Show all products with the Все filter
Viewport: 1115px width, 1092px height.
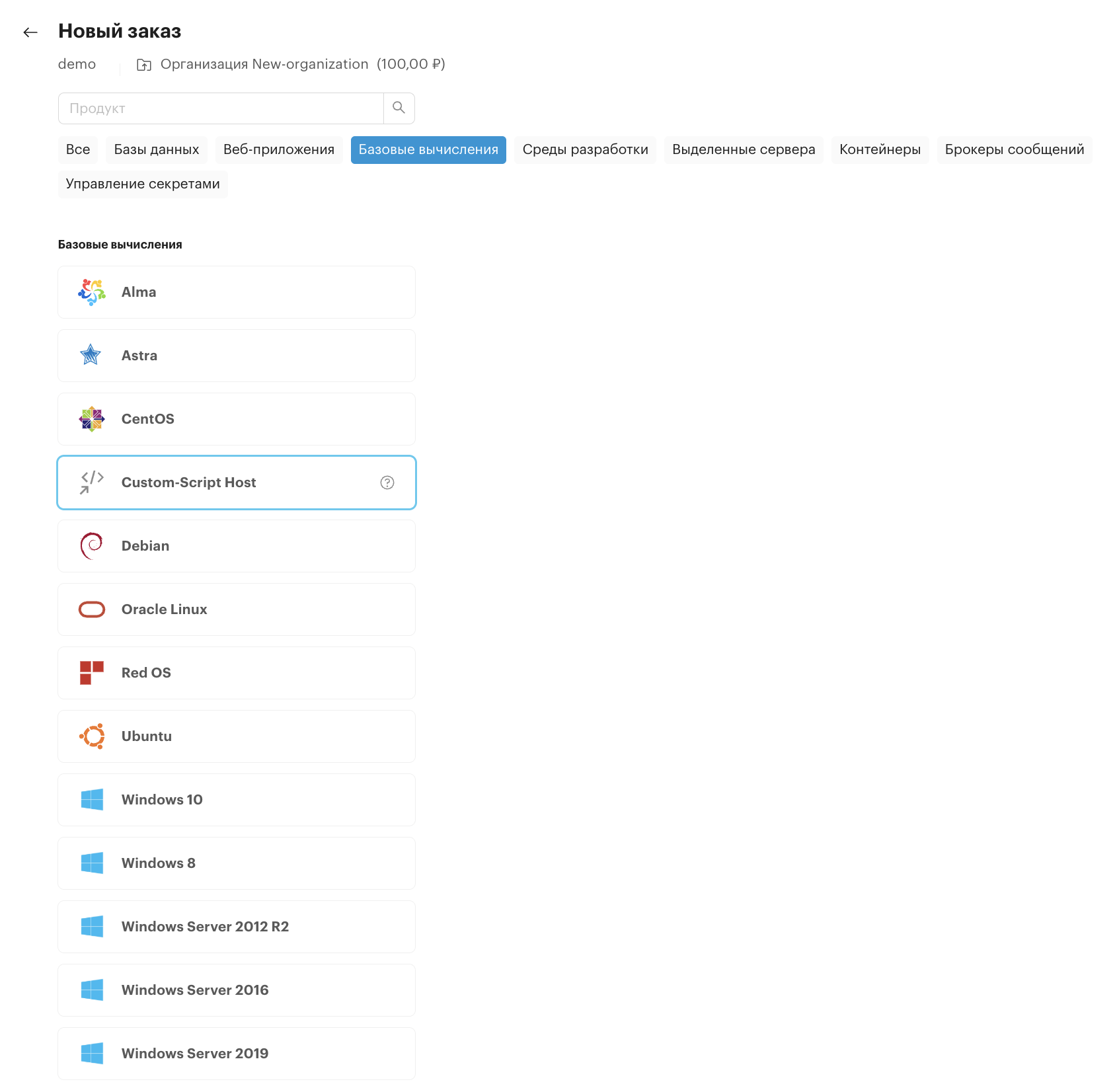[x=78, y=150]
